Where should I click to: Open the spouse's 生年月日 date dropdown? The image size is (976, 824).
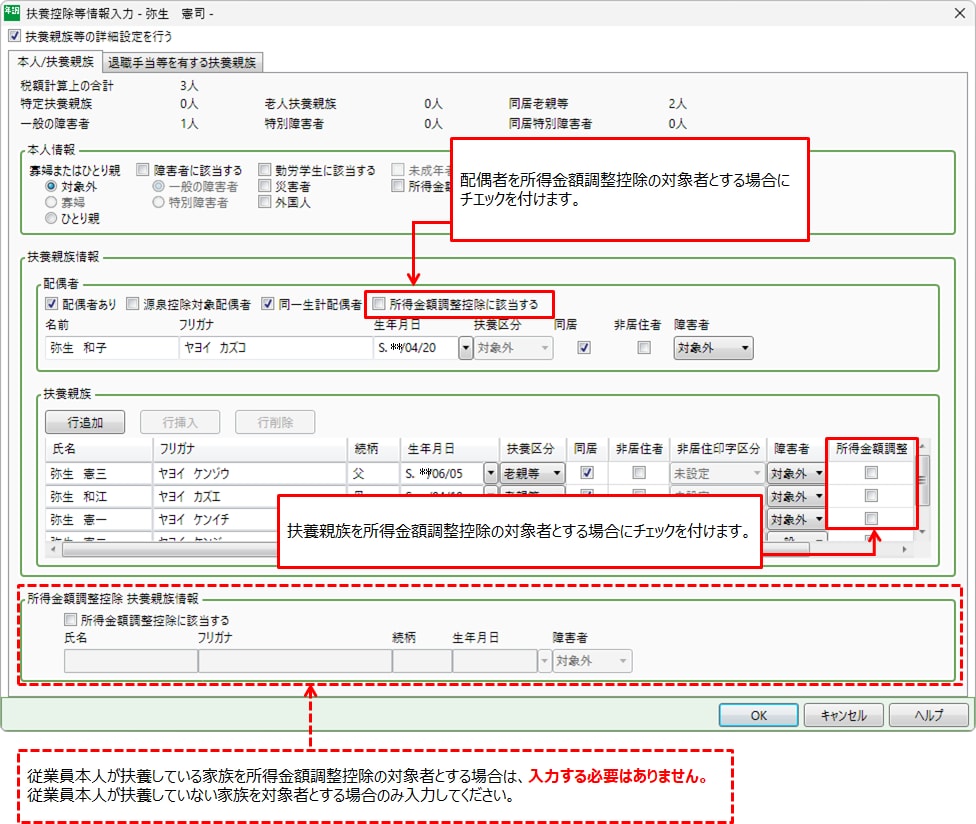click(x=465, y=348)
